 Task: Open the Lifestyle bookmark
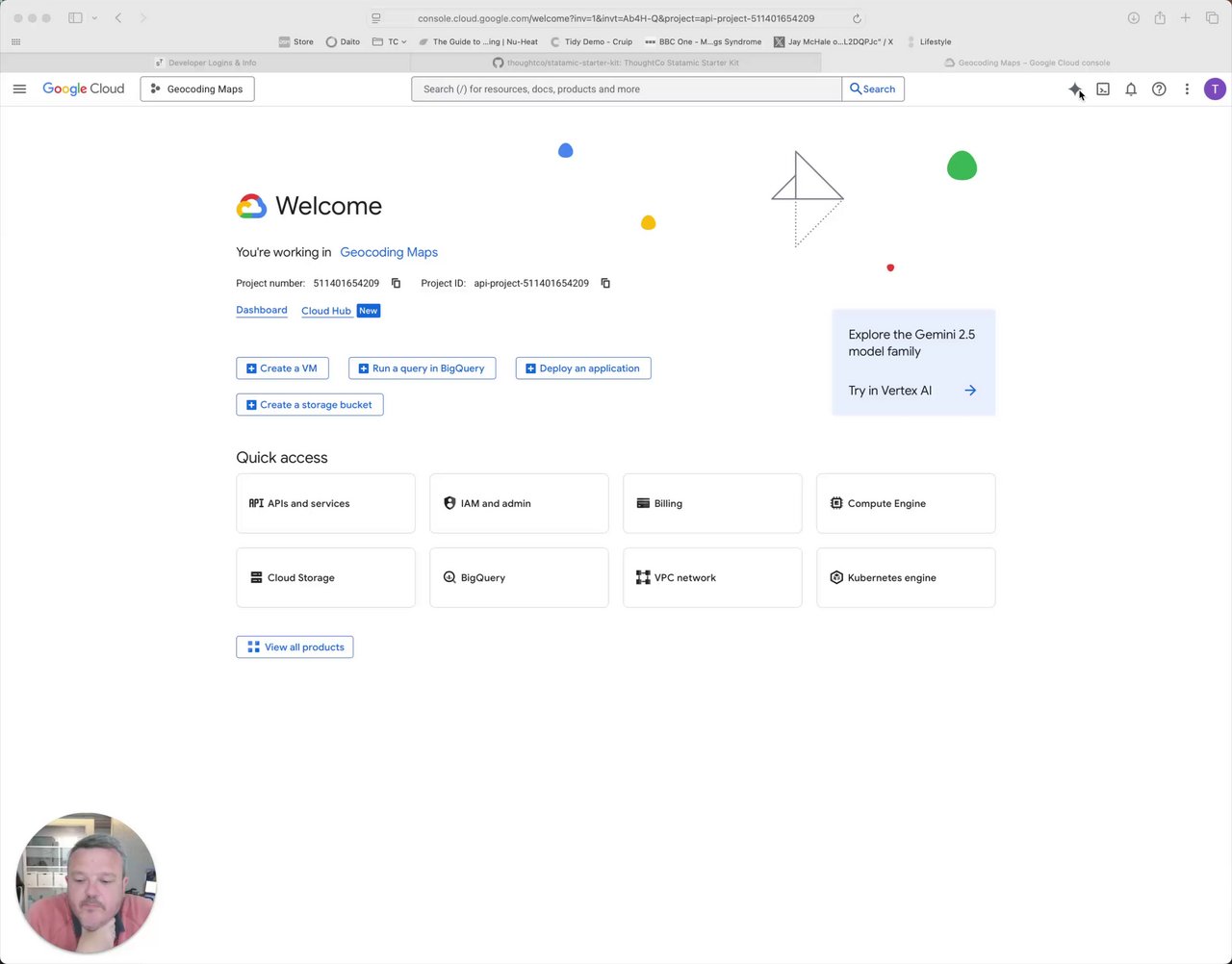tap(928, 41)
